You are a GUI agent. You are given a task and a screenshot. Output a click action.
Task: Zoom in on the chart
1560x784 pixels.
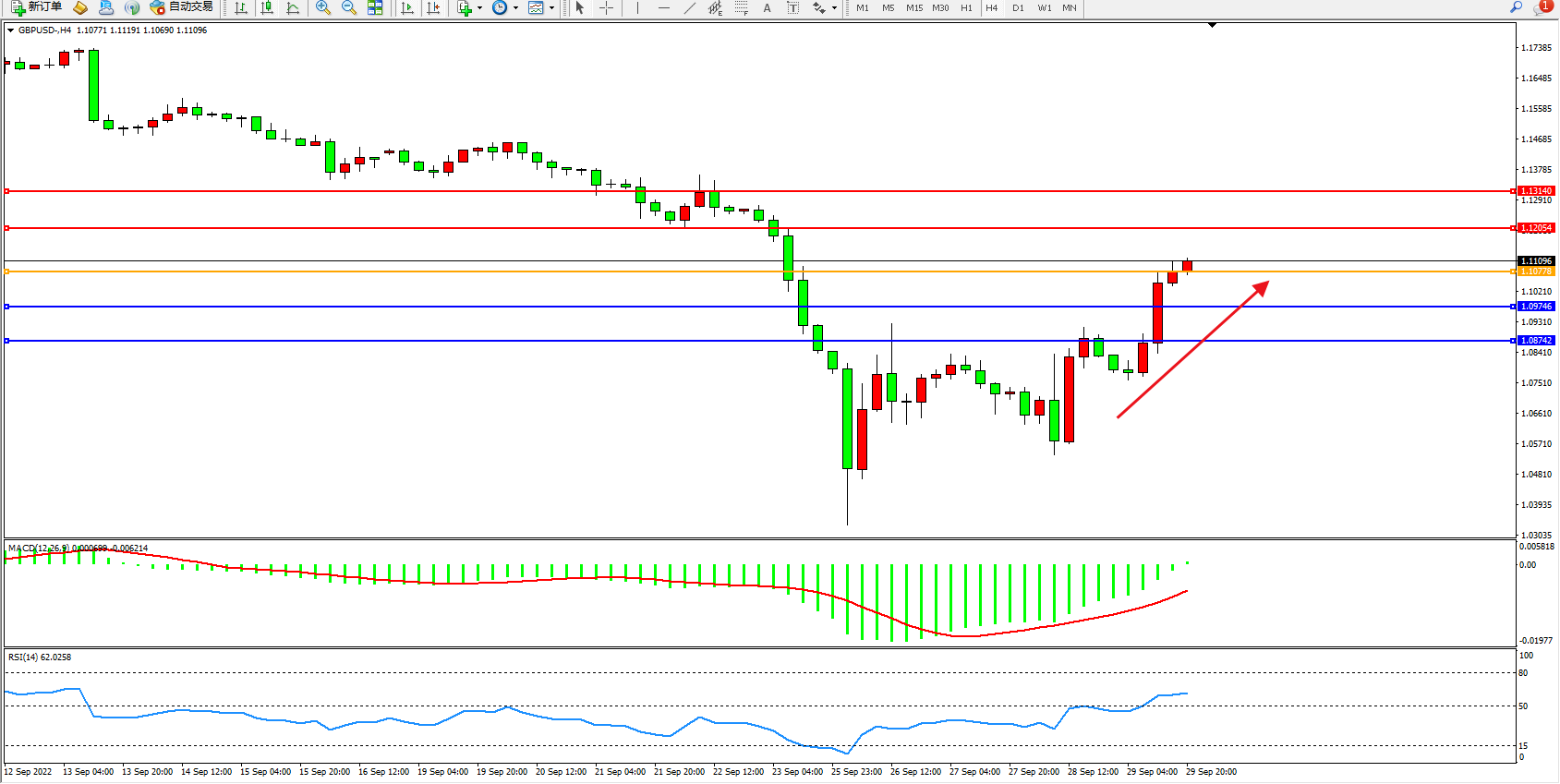(323, 7)
